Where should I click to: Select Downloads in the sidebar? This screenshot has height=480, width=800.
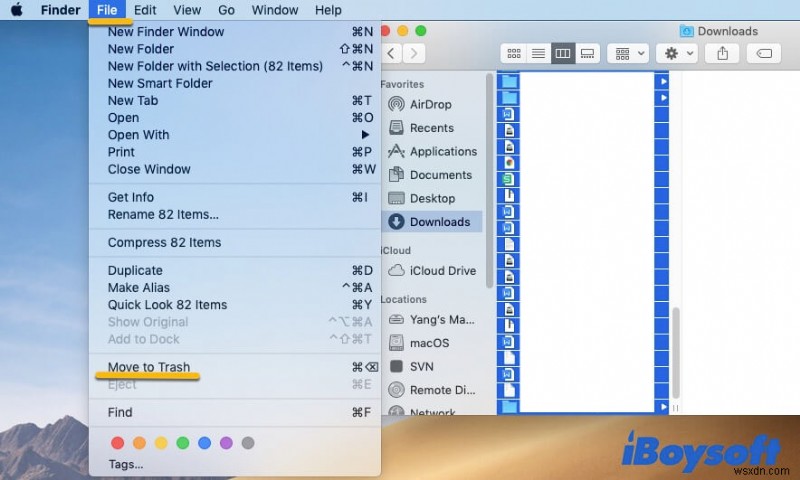[432, 222]
